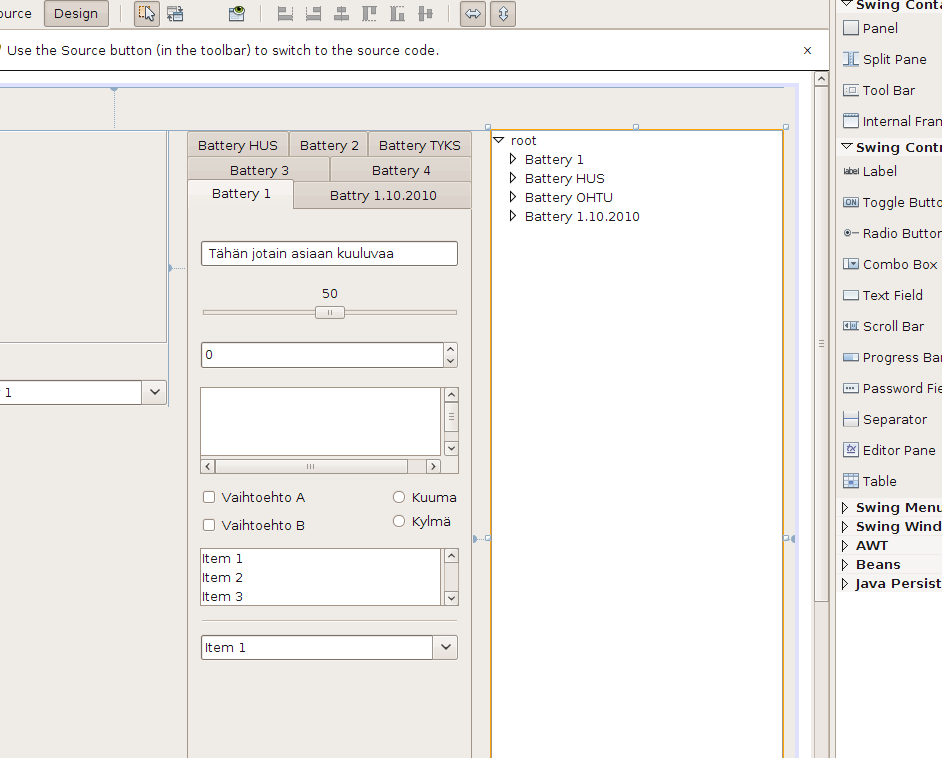
Task: Click the preview design eye icon
Action: coord(237,13)
